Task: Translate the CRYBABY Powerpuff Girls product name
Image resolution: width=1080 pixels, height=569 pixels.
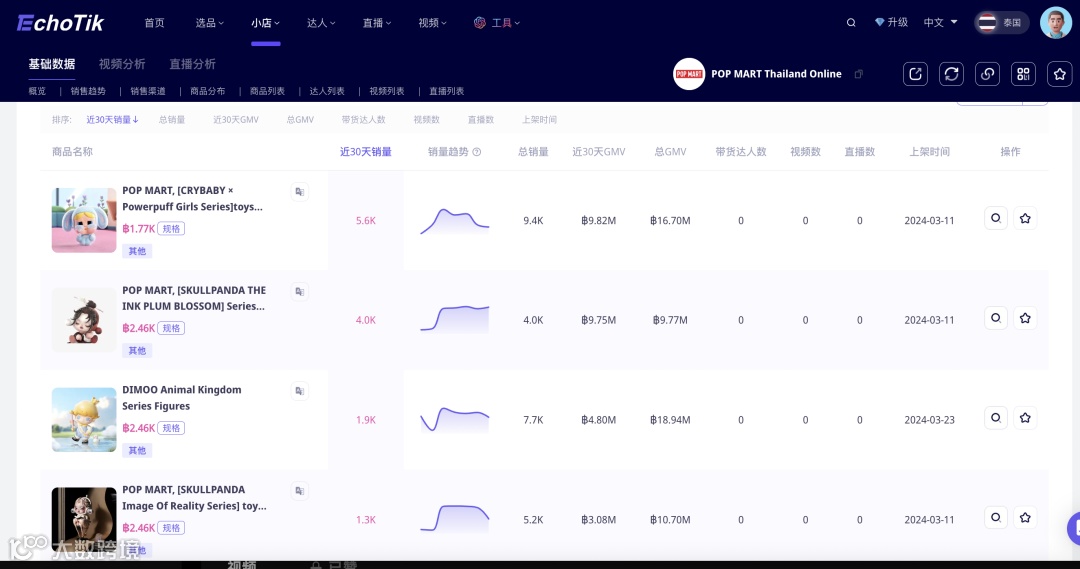Action: click(x=300, y=192)
